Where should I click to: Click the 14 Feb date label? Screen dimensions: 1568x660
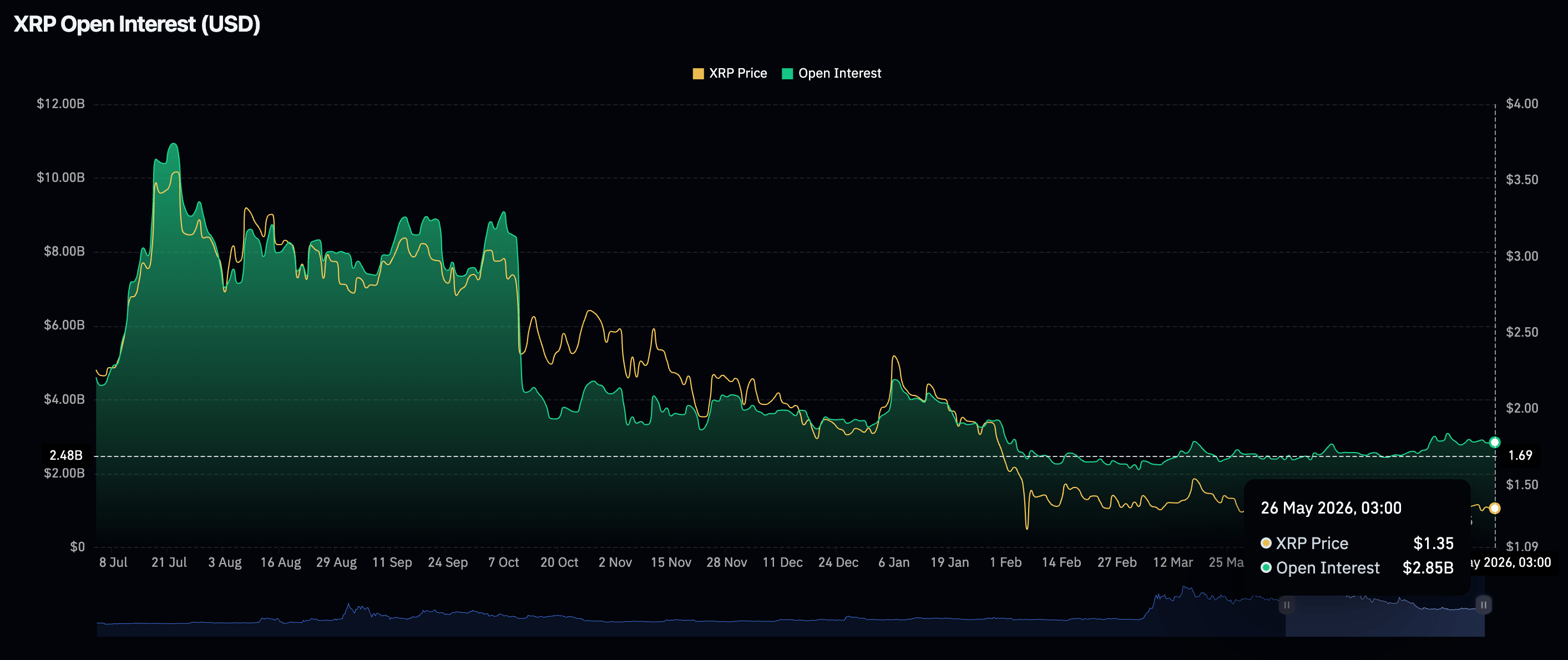click(x=1061, y=562)
